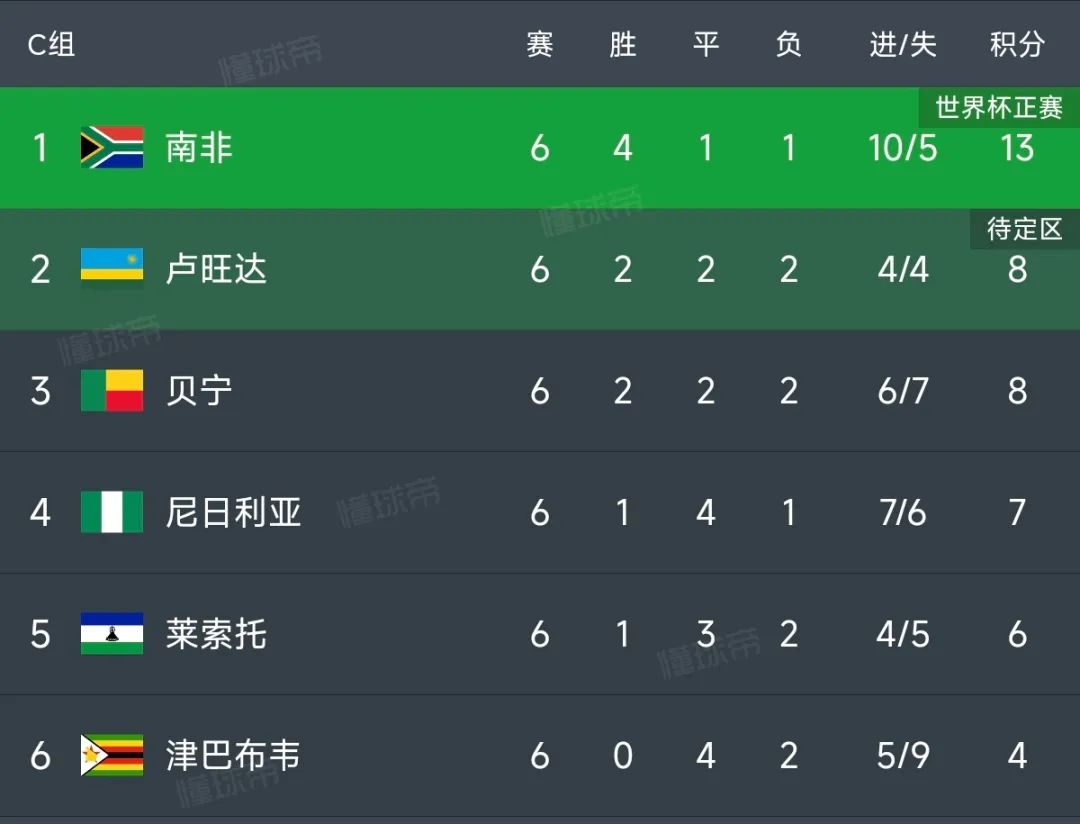Click the Zimbabwe flag icon

coord(112,755)
